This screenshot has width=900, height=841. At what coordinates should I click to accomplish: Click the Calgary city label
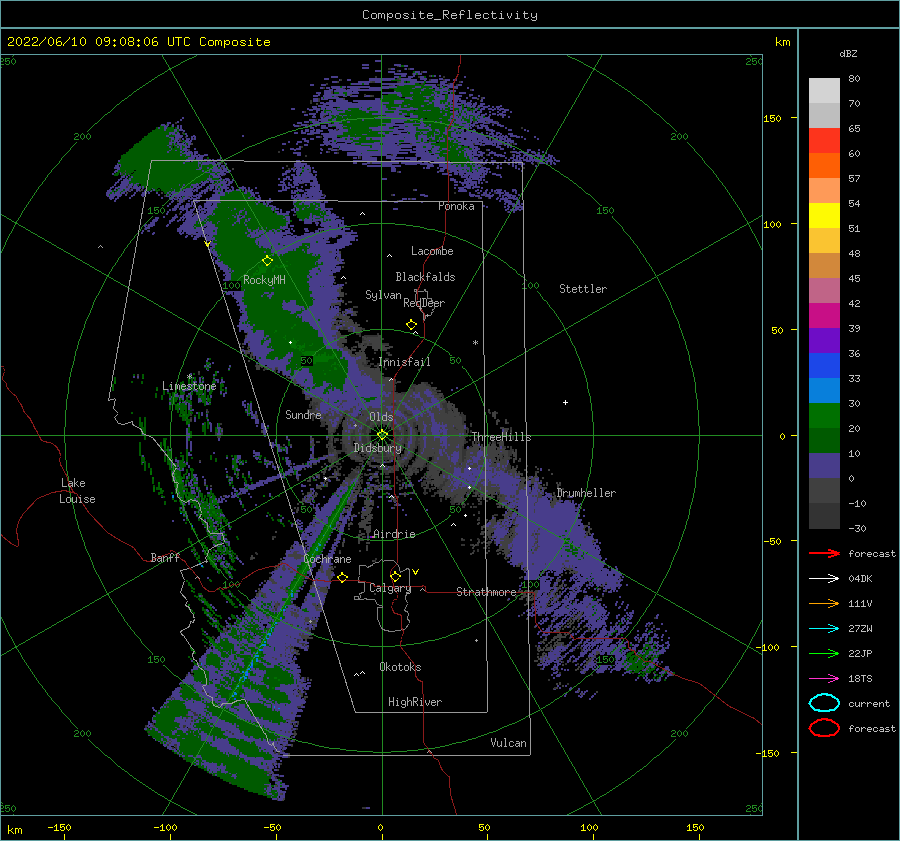[x=390, y=588]
